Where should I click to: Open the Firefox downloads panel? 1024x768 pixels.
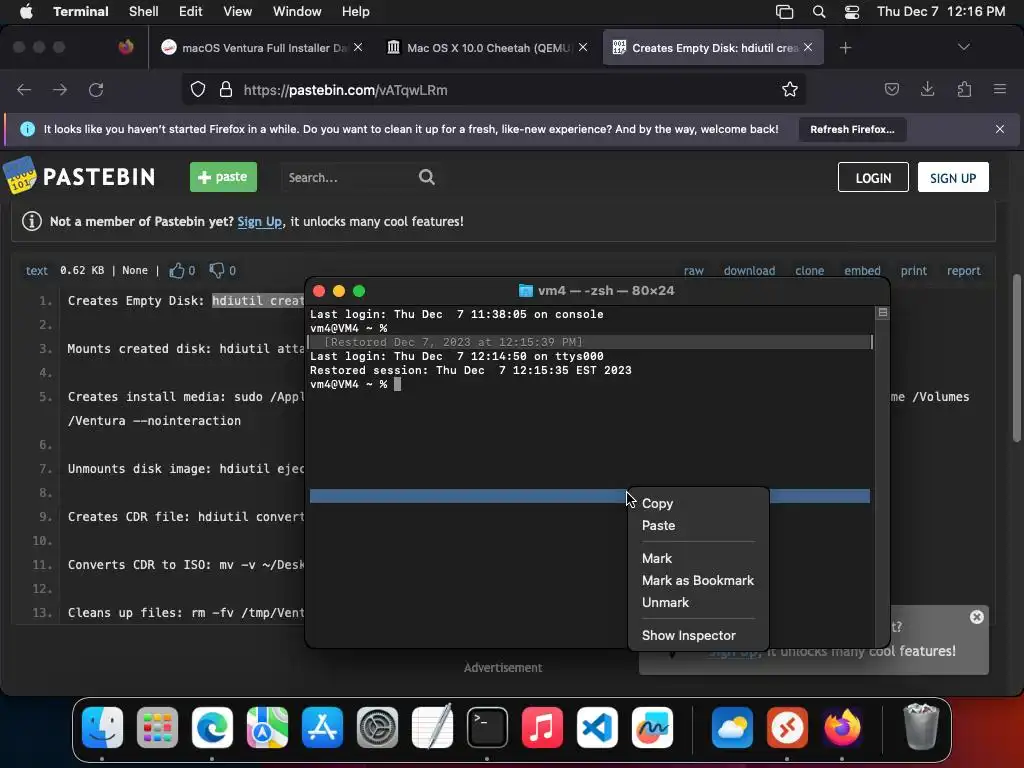[x=927, y=89]
